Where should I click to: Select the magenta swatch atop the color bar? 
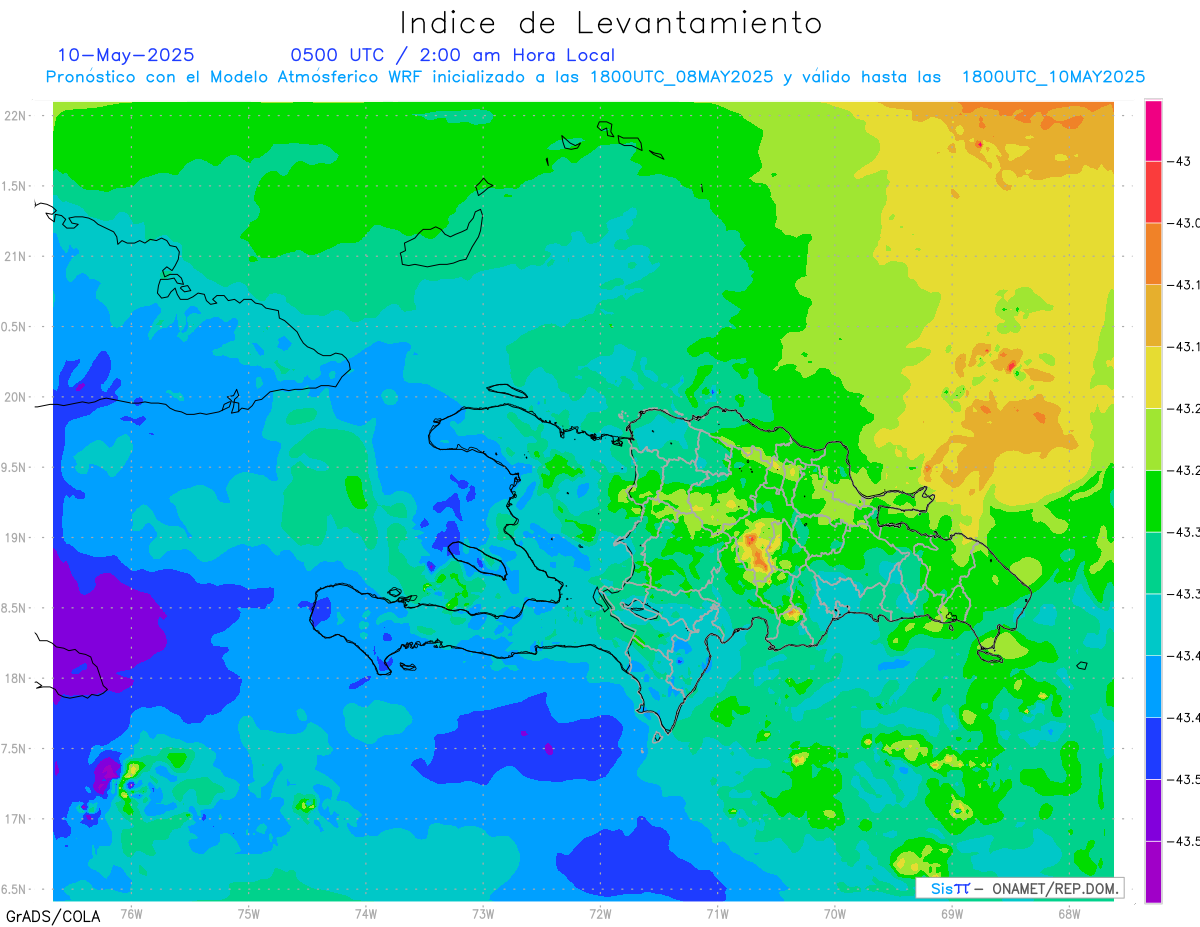click(x=1153, y=130)
